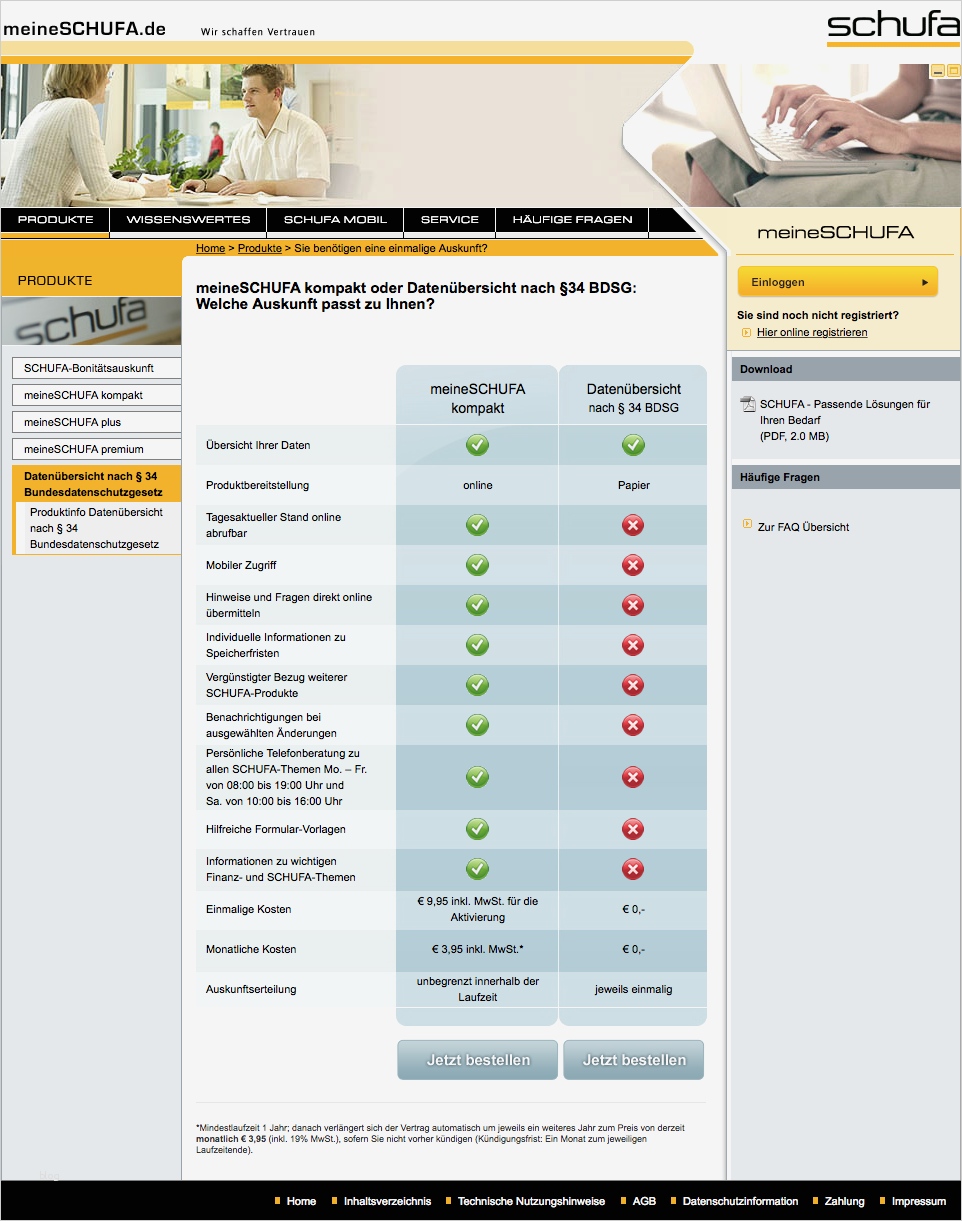Open Zur FAQ Übersicht link
Viewport: 962px width, 1221px height.
(x=803, y=527)
